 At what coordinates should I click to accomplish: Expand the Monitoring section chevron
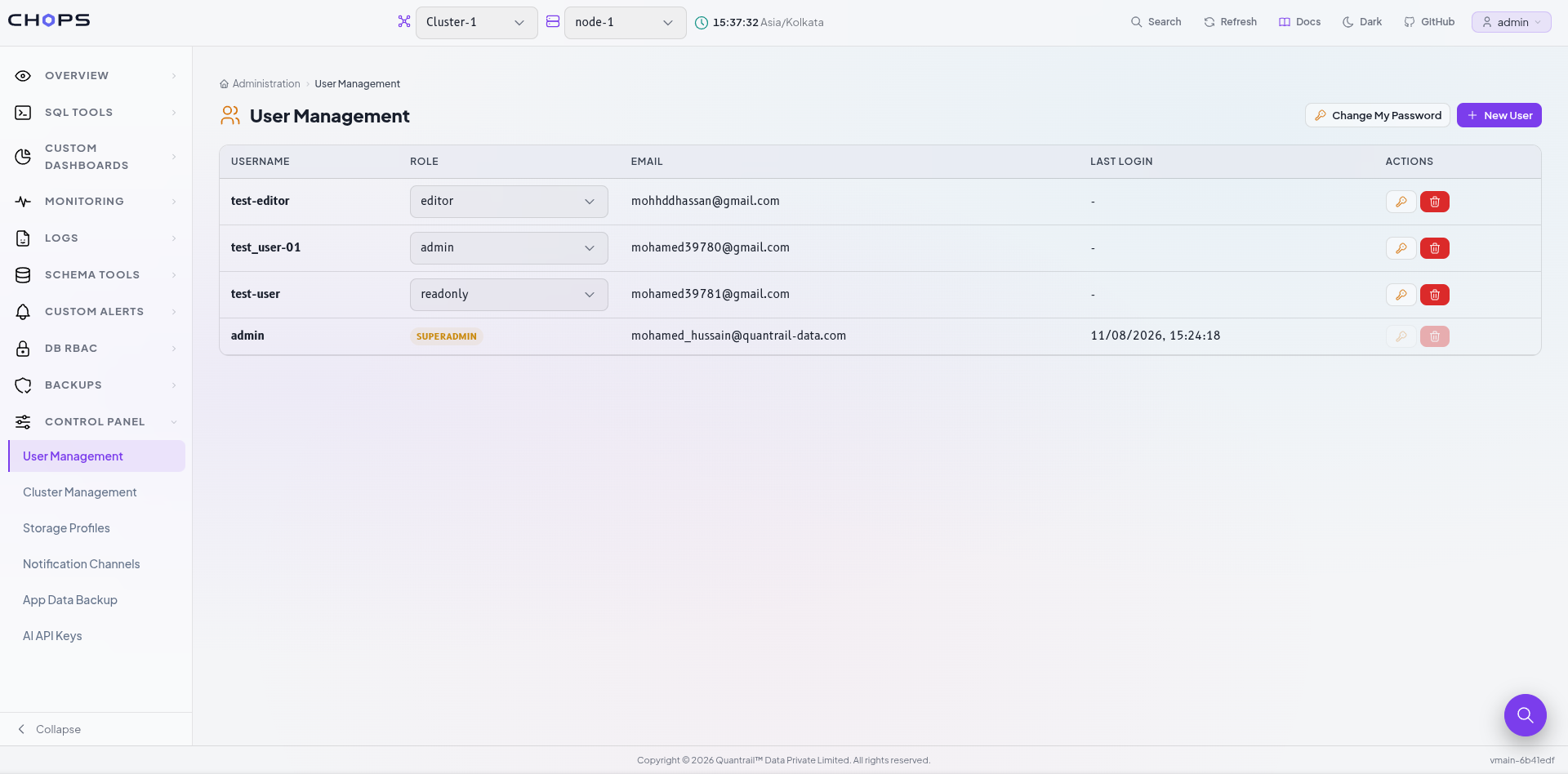174,202
